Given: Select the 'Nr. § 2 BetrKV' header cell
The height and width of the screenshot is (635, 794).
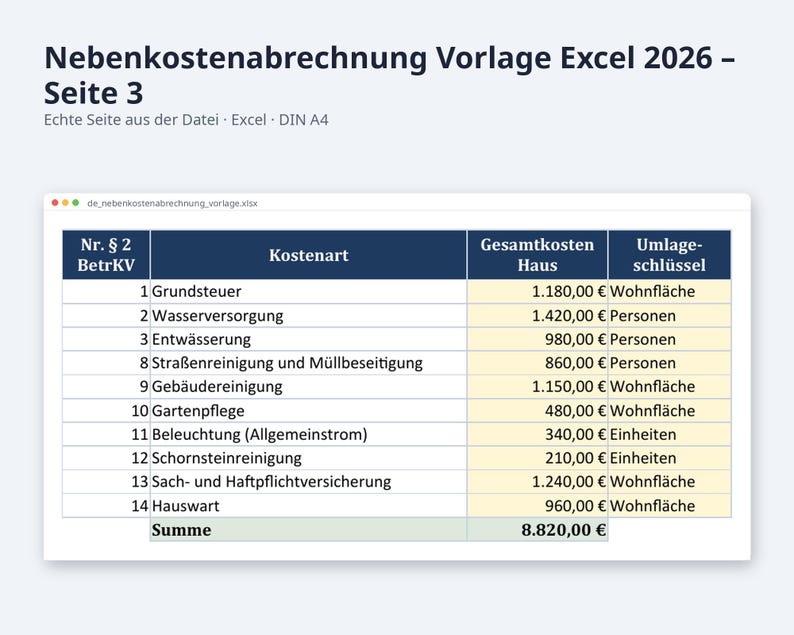Looking at the screenshot, I should (x=106, y=255).
